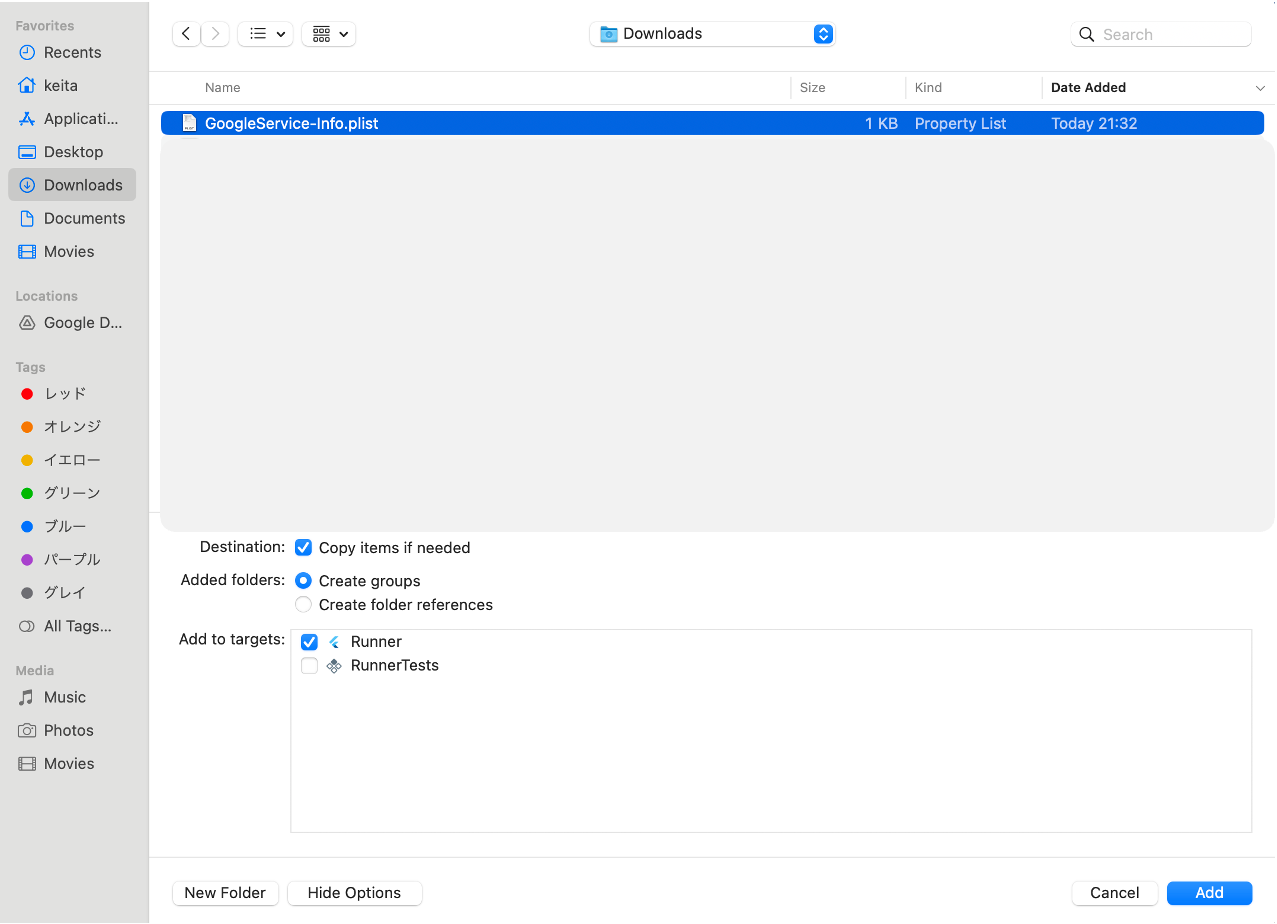Enable the RunnerTests target checkbox
This screenshot has width=1277, height=924.
tap(309, 665)
